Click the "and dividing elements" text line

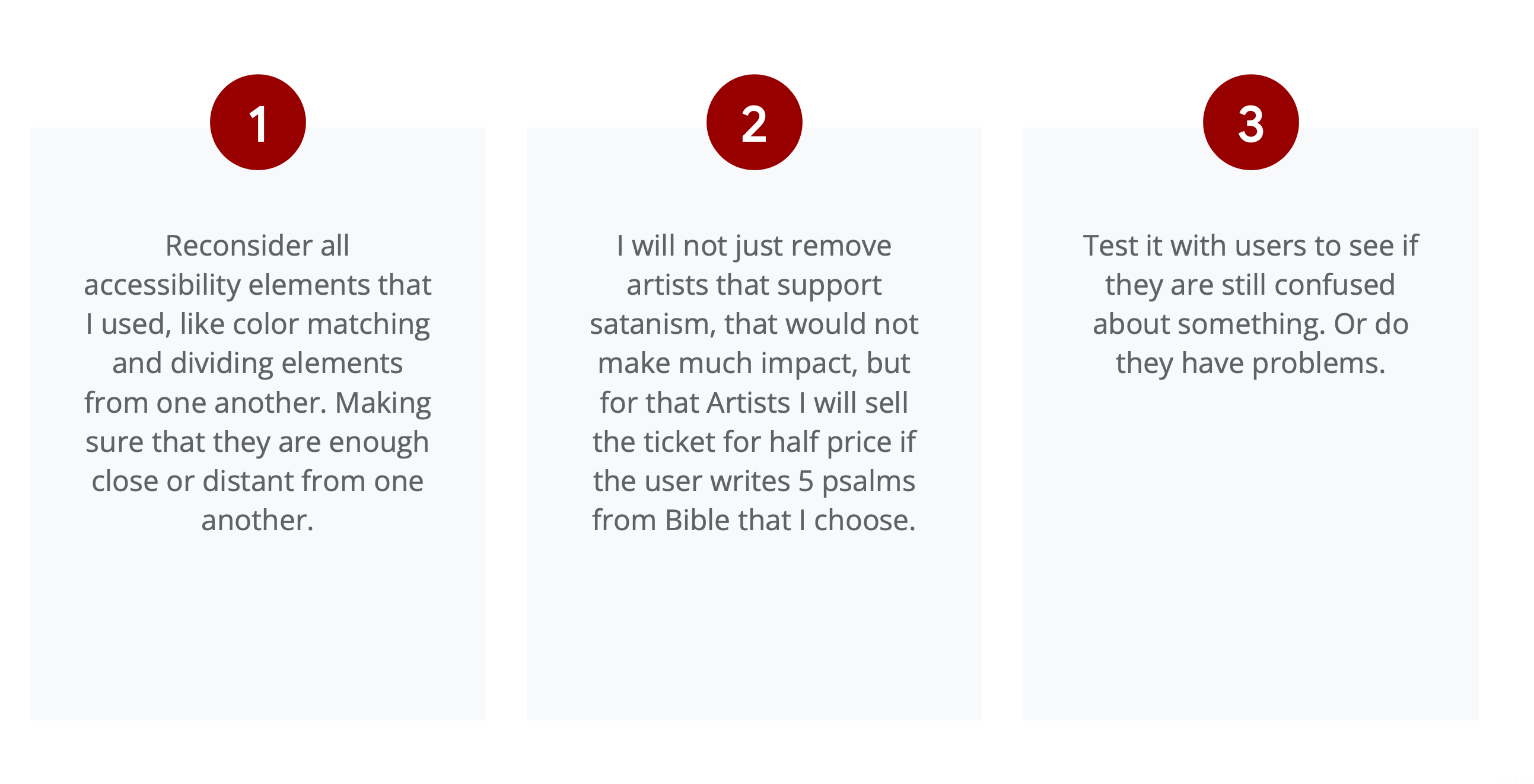click(257, 363)
